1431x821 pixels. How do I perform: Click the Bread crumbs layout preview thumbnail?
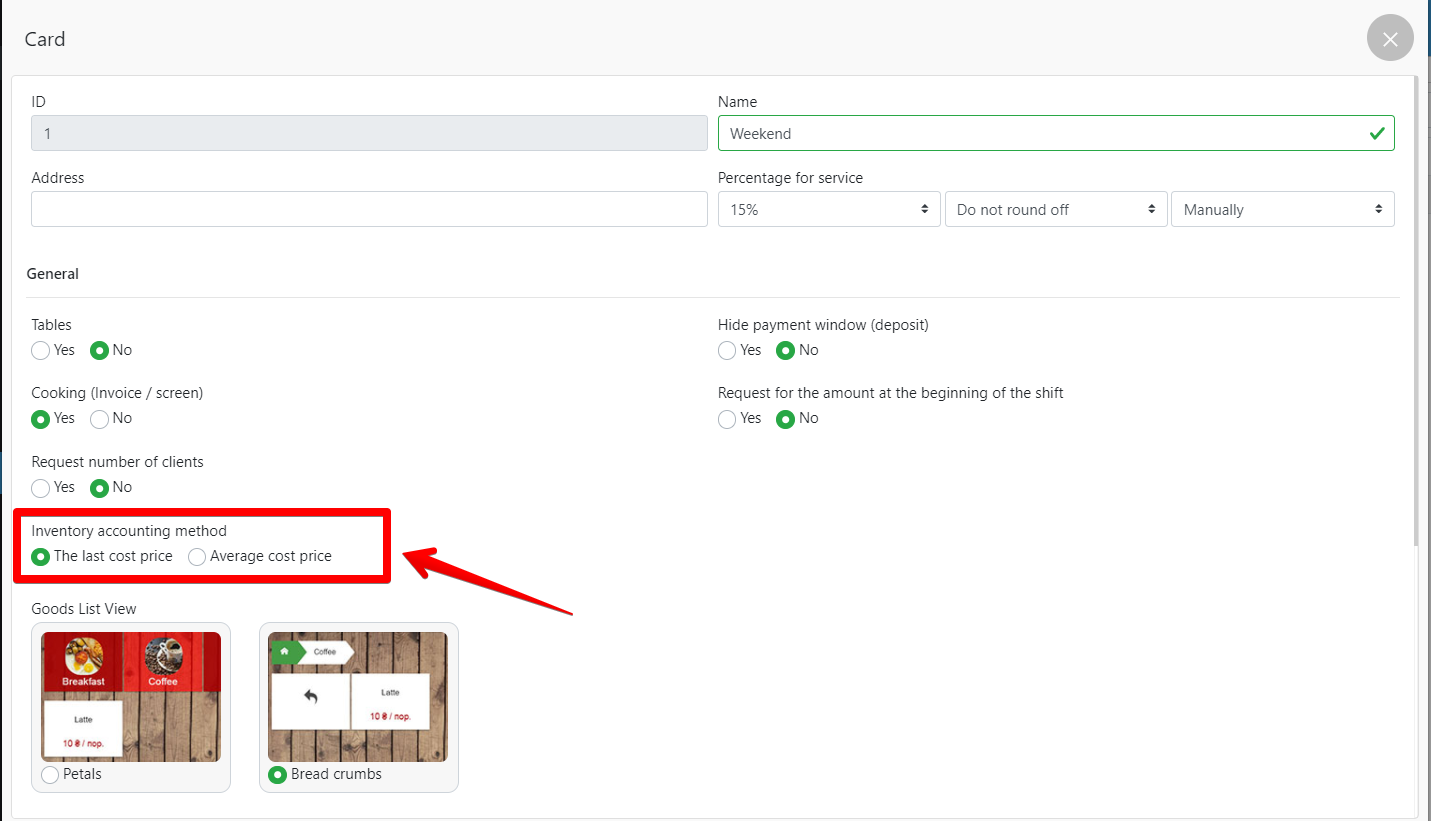(x=358, y=696)
